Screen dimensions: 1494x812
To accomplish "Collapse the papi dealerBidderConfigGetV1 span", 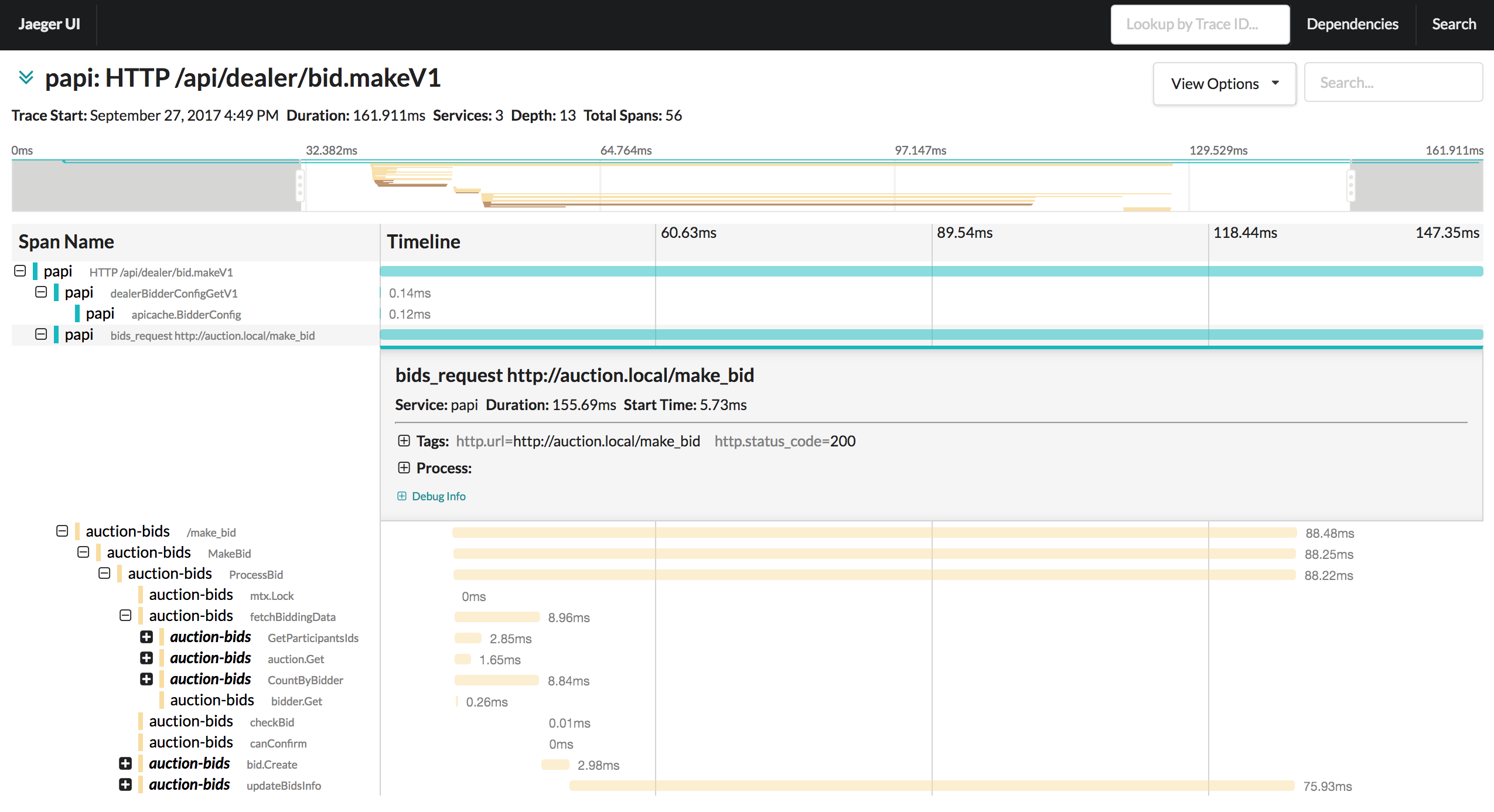I will [x=41, y=292].
